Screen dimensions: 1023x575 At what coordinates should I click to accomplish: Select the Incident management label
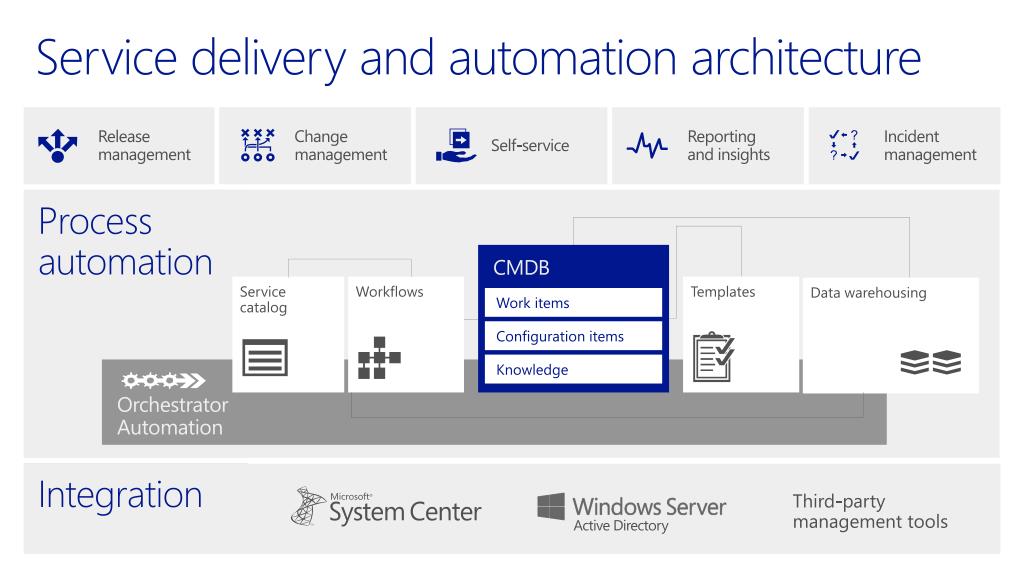click(x=930, y=146)
